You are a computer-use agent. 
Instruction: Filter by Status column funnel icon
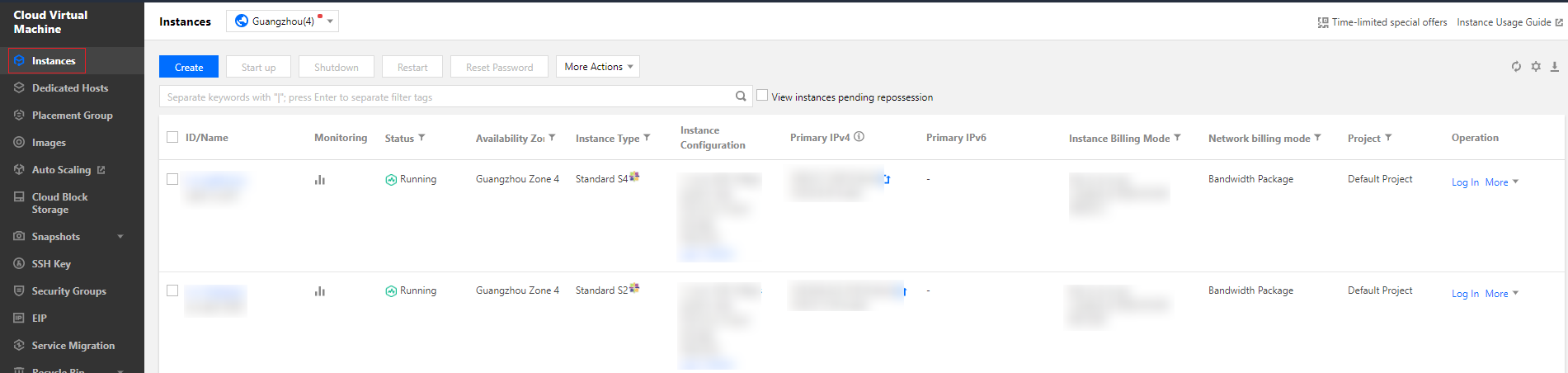[x=421, y=138]
